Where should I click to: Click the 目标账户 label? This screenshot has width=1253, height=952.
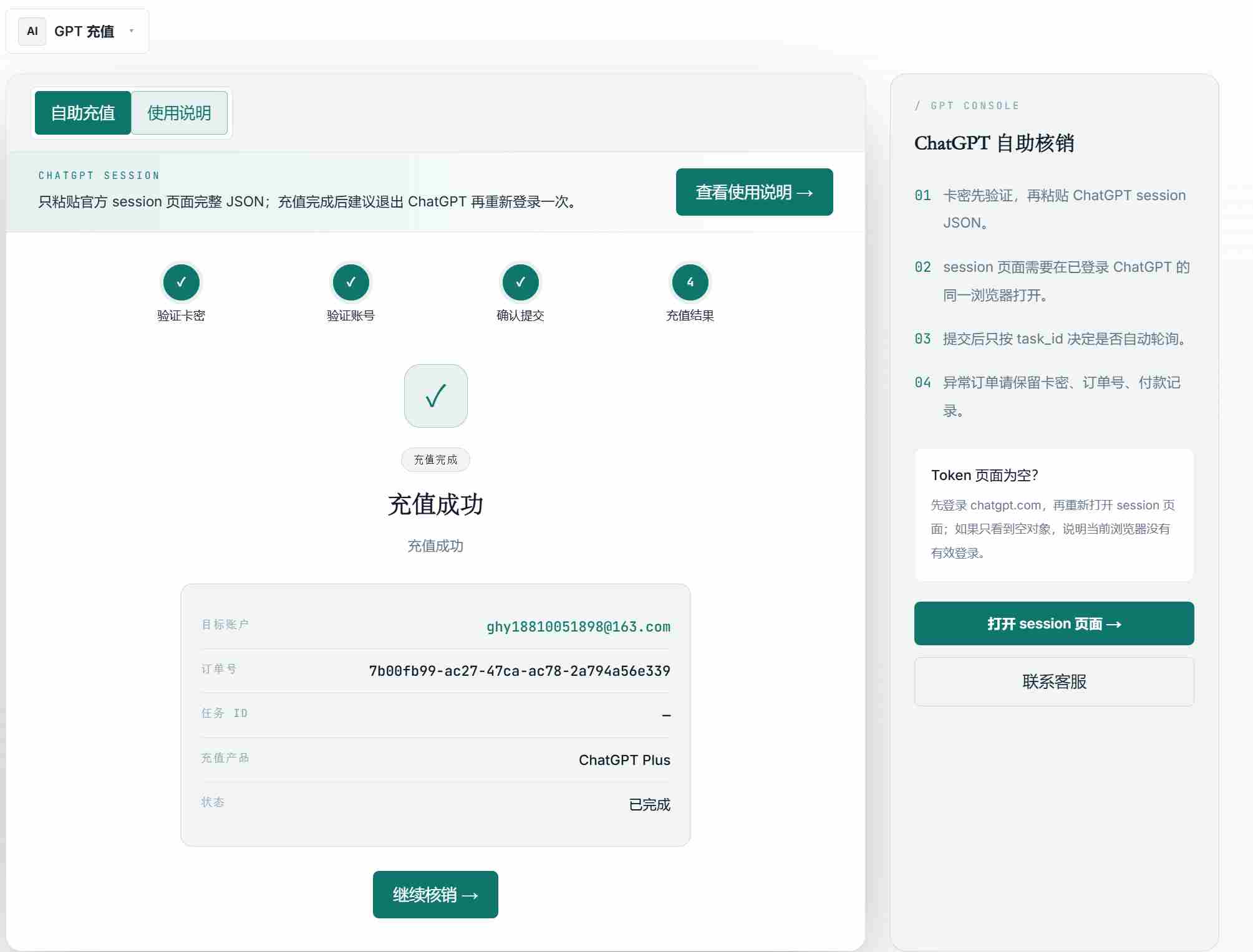click(x=225, y=624)
